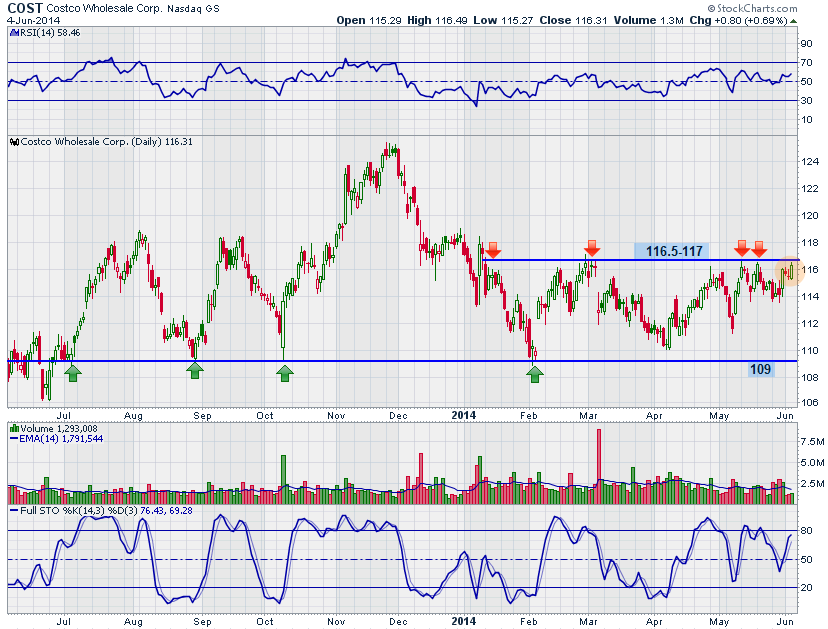Click the RSI axis value 90

(806, 44)
